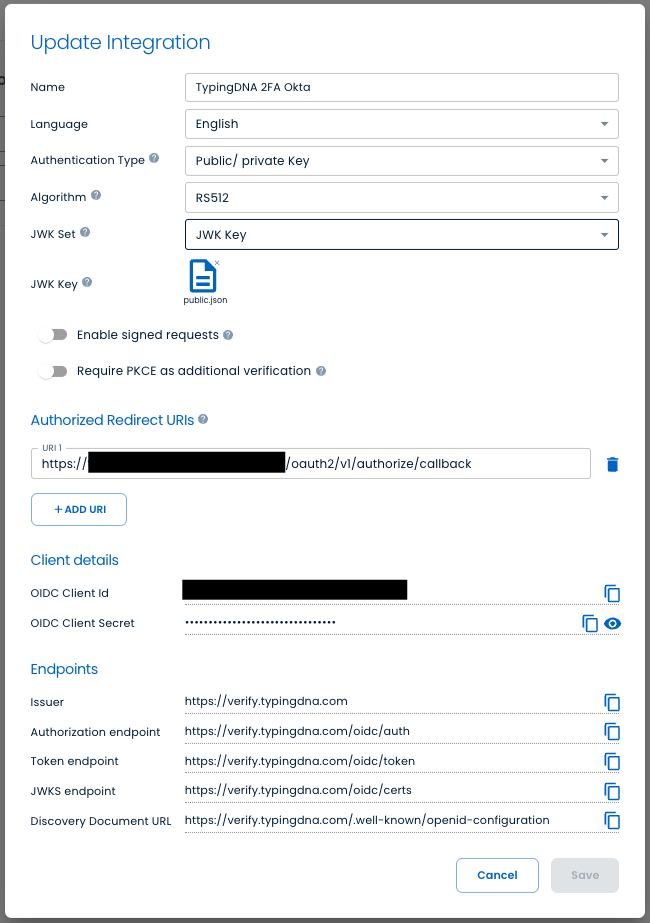Click the public.json file icon
The image size is (650, 923).
(203, 276)
